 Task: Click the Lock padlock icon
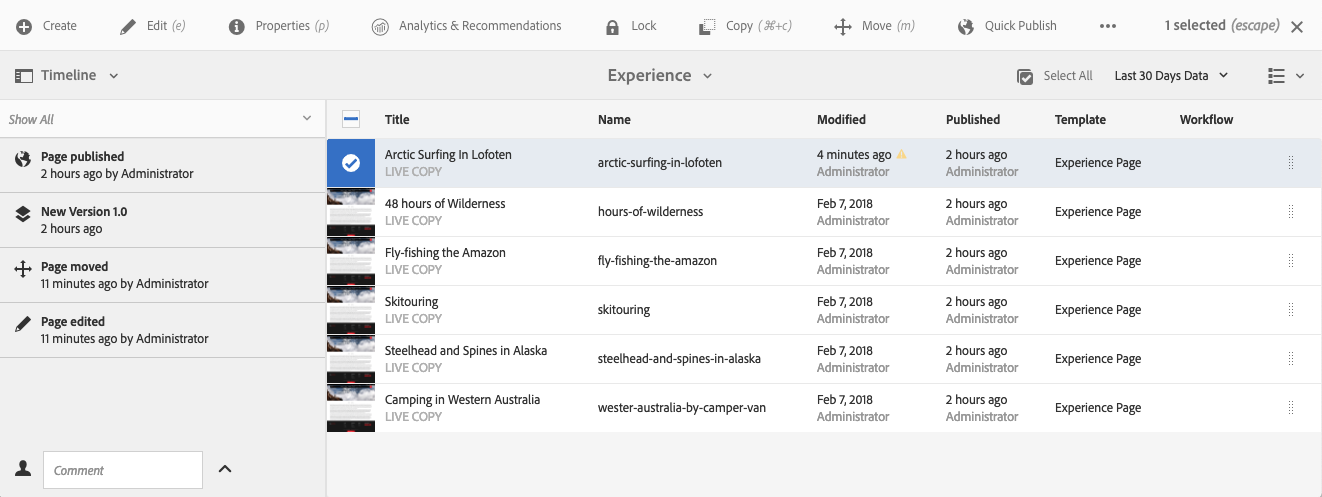coord(612,26)
